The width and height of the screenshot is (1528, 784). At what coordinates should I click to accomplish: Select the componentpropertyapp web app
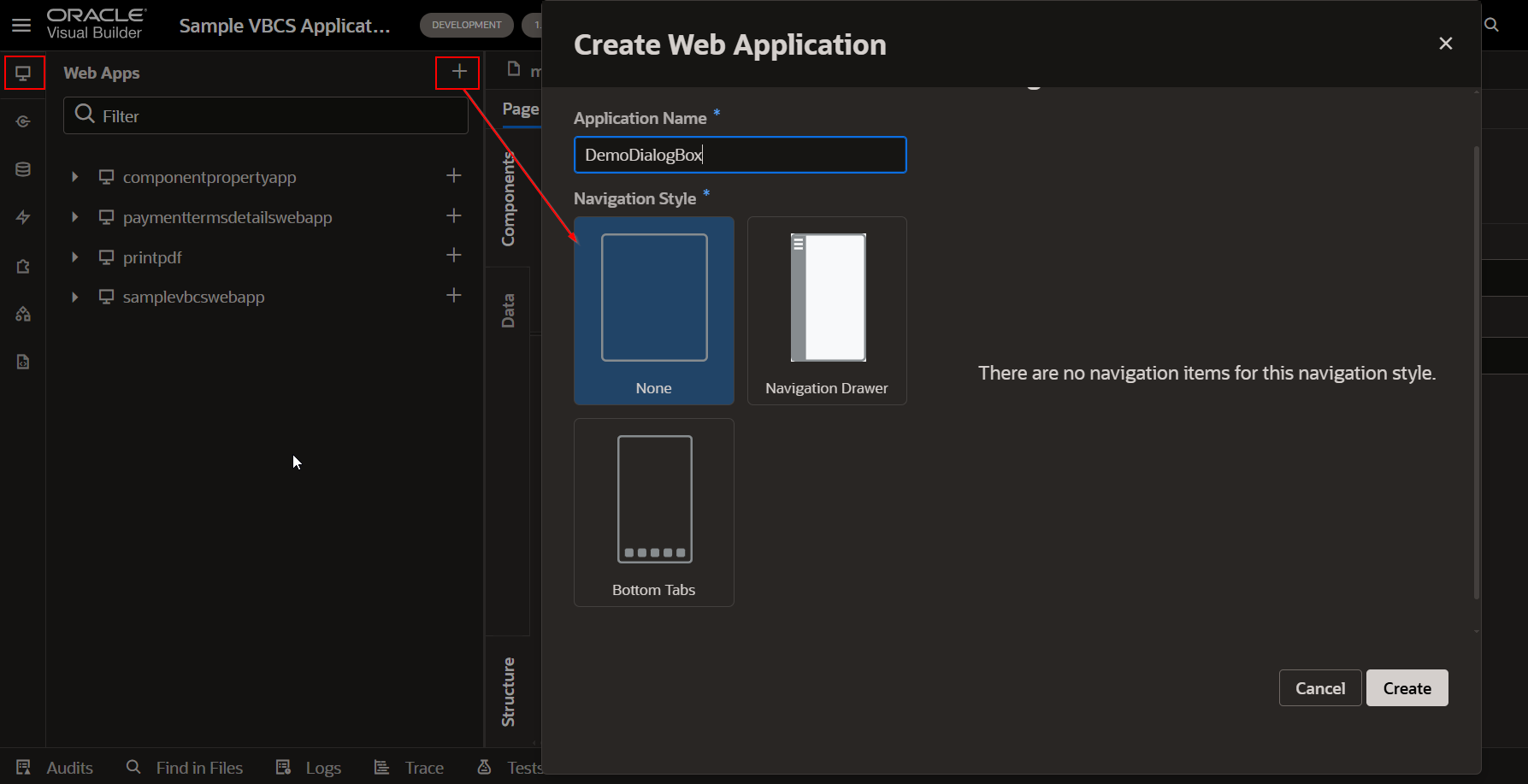coord(209,177)
